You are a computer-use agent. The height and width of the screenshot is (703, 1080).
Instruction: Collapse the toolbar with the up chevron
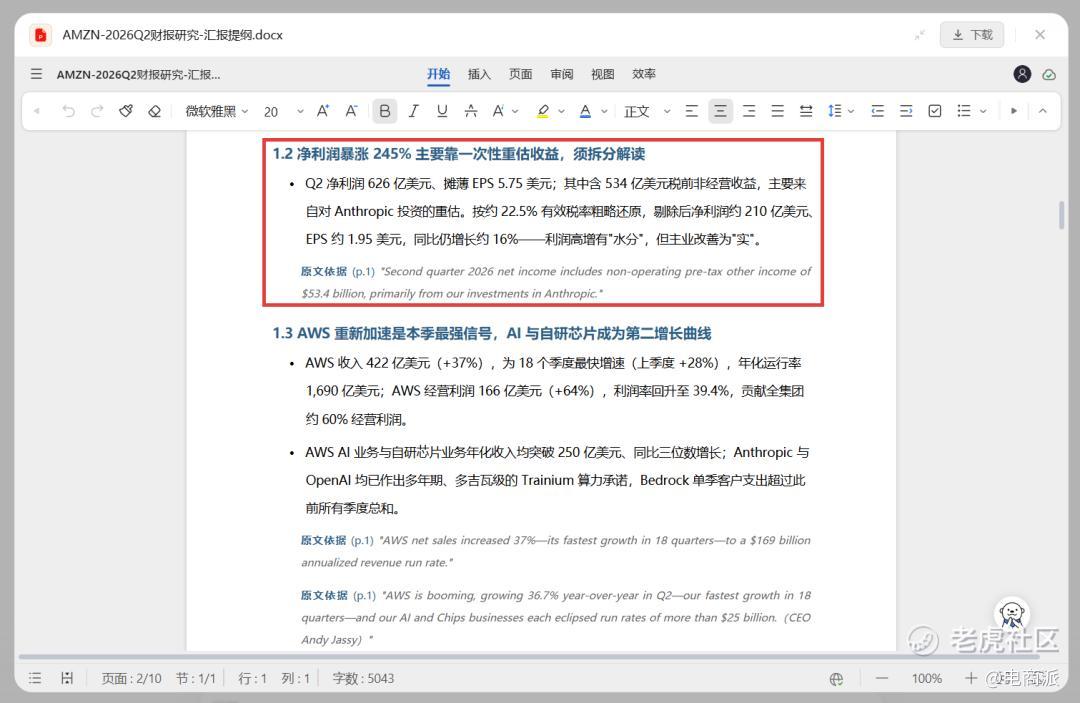pos(1043,111)
